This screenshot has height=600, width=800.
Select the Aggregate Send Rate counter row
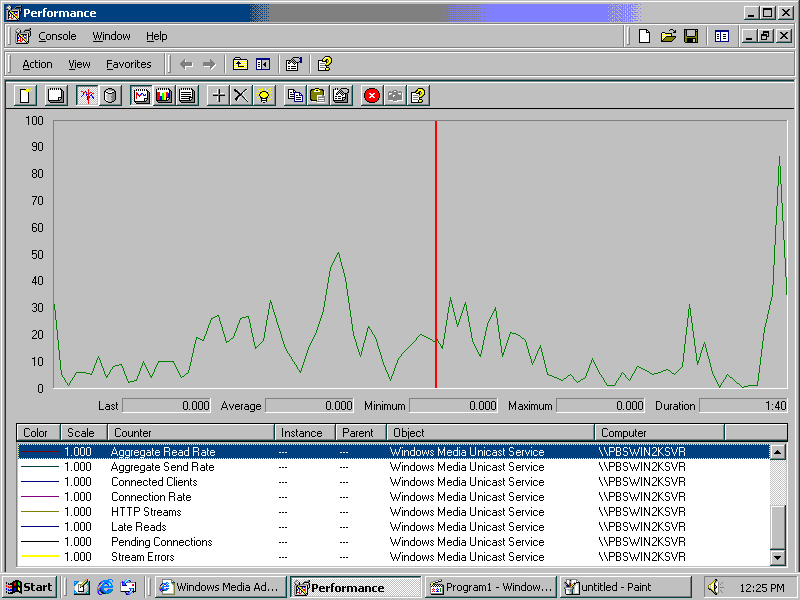(393, 467)
